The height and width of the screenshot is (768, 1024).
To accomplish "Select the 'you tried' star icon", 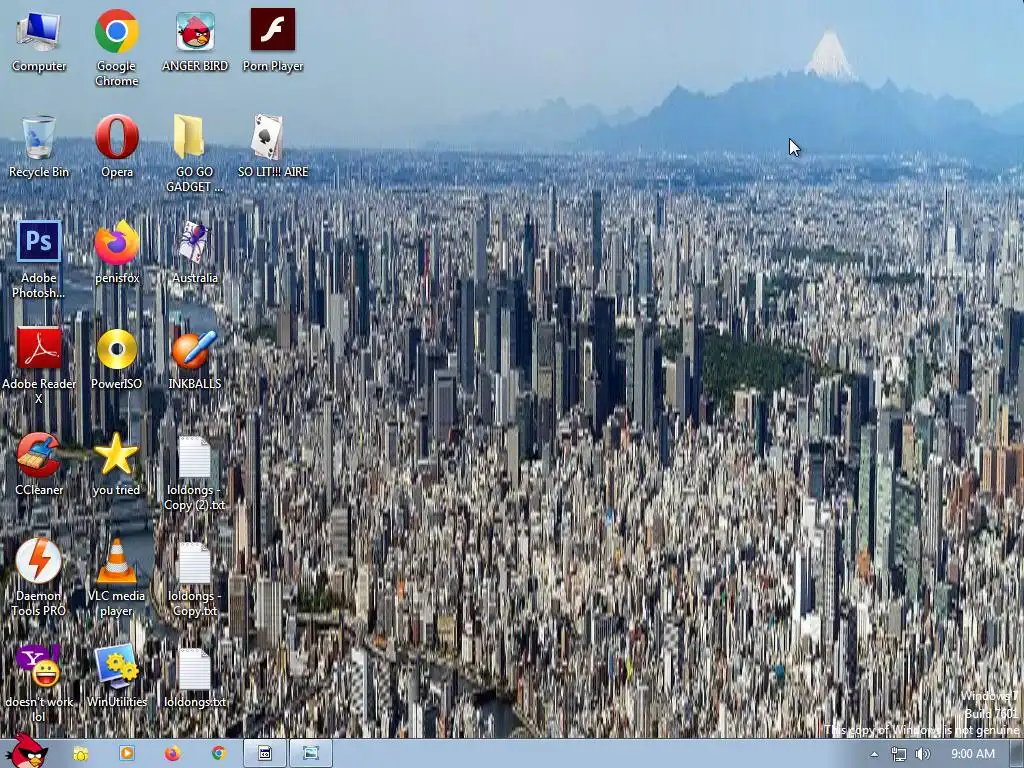I will 116,464.
